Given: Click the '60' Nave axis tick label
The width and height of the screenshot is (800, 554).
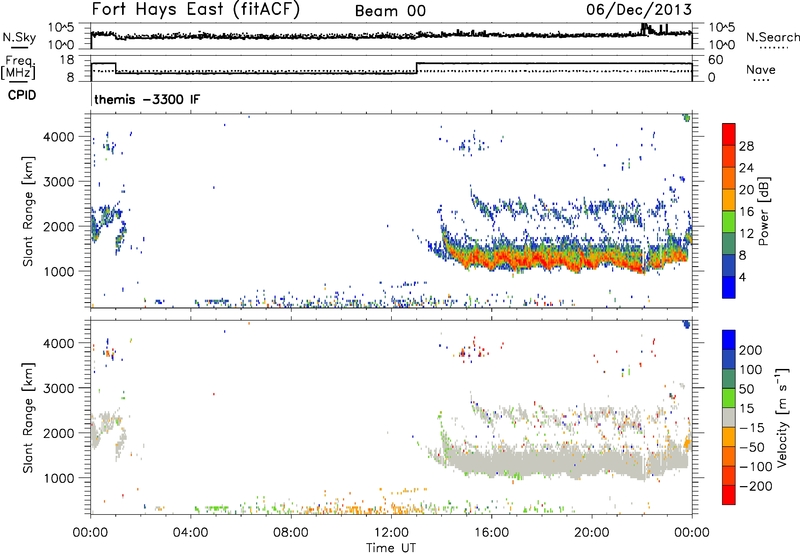Looking at the screenshot, I should click(x=716, y=60).
